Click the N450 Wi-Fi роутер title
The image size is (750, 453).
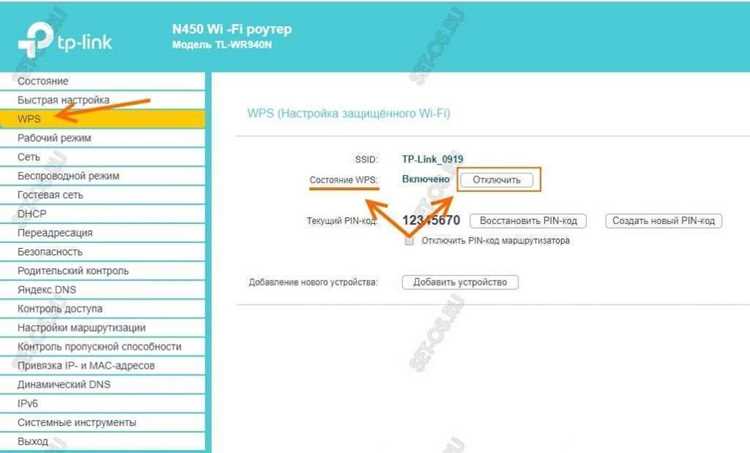click(x=232, y=29)
